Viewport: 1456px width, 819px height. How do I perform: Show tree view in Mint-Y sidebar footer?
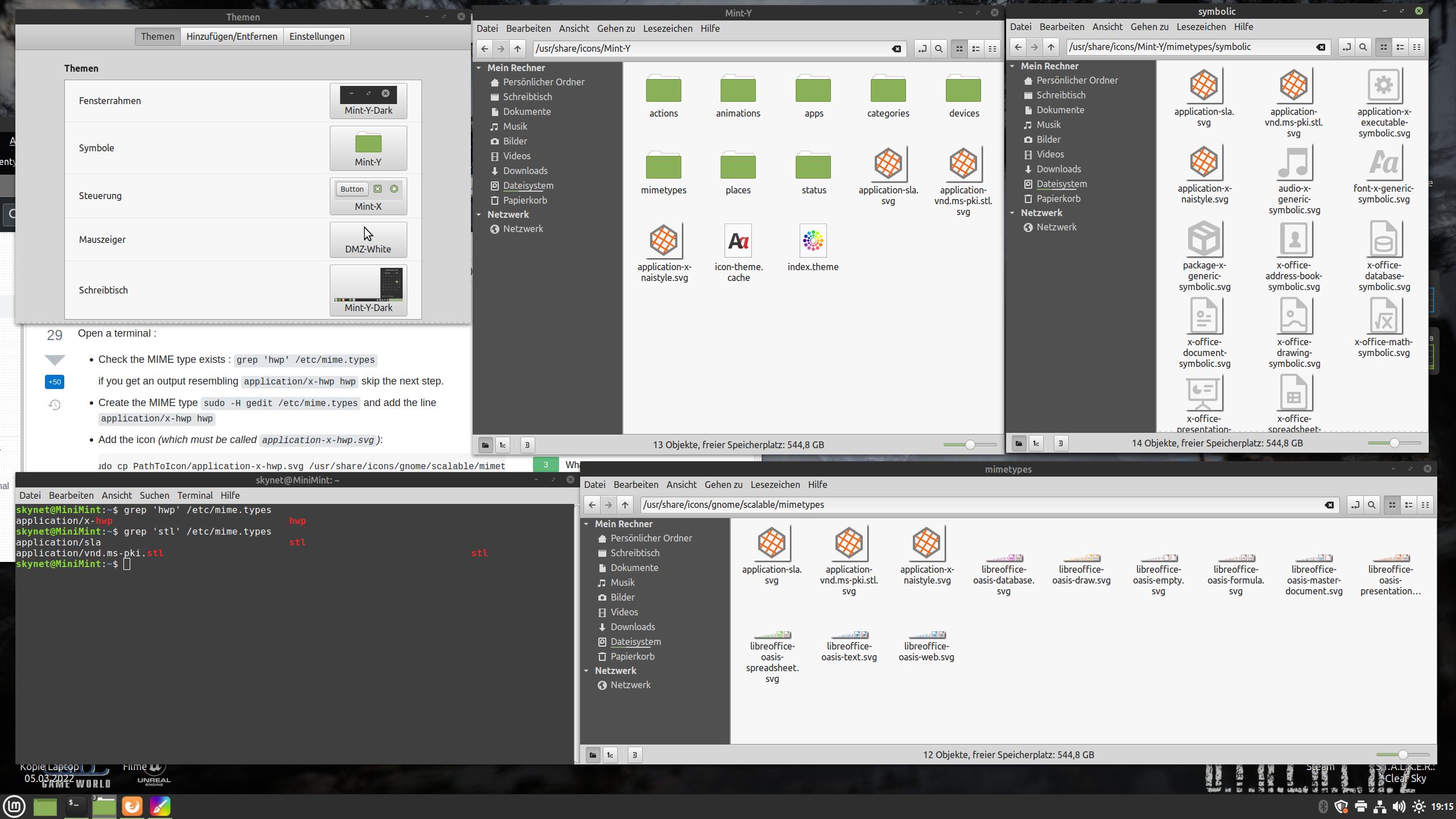502,445
